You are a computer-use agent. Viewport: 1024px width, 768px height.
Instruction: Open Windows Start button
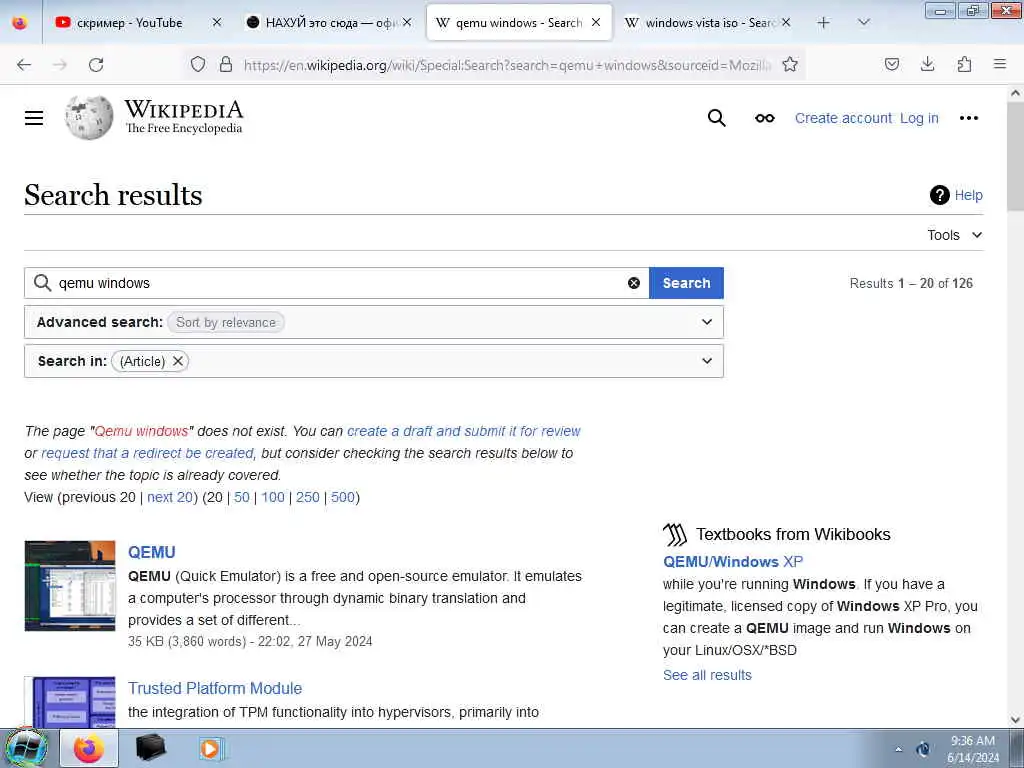coord(26,748)
